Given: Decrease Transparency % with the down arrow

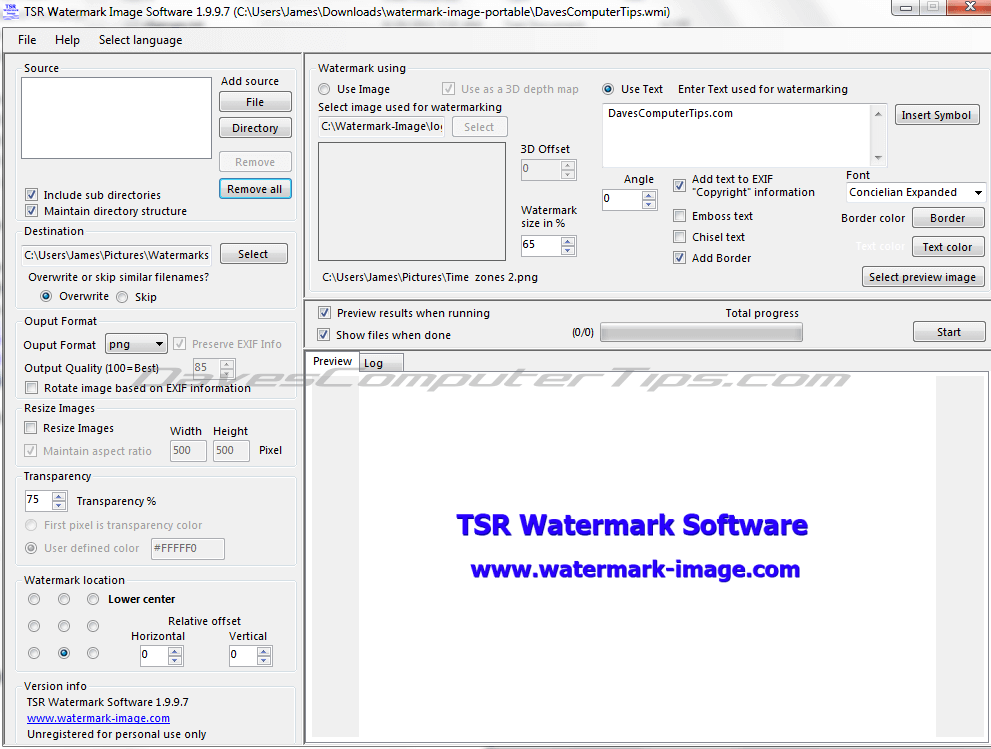Looking at the screenshot, I should 59,505.
